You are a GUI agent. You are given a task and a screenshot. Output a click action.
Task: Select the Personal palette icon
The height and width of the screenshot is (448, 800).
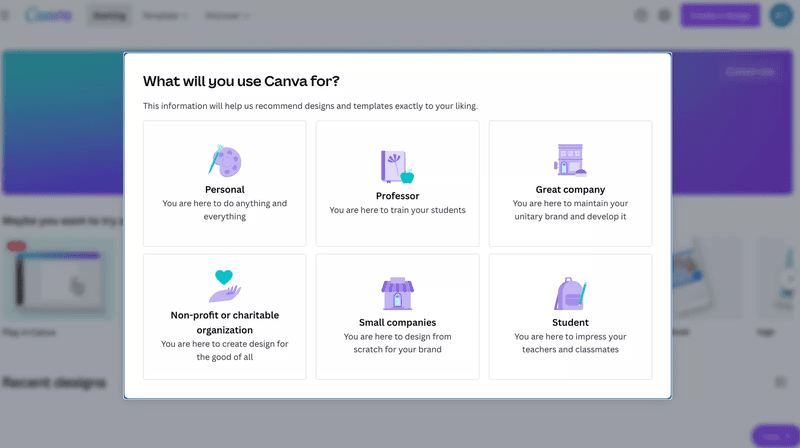coord(225,160)
